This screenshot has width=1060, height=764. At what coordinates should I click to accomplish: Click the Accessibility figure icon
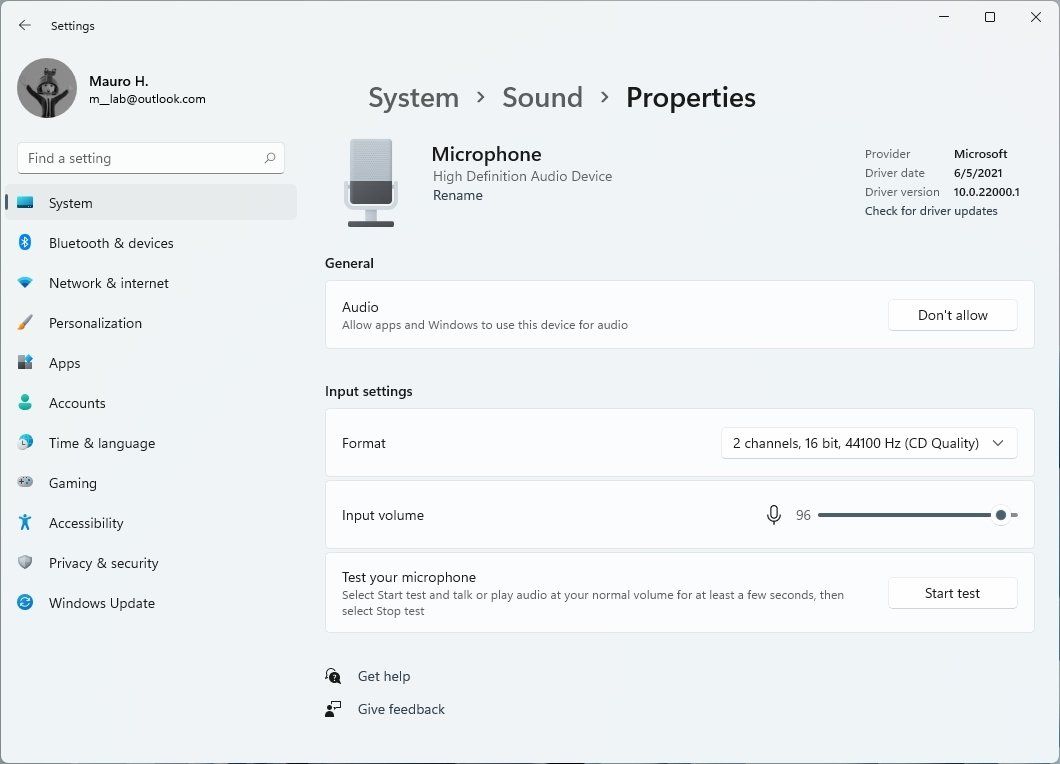pos(25,523)
